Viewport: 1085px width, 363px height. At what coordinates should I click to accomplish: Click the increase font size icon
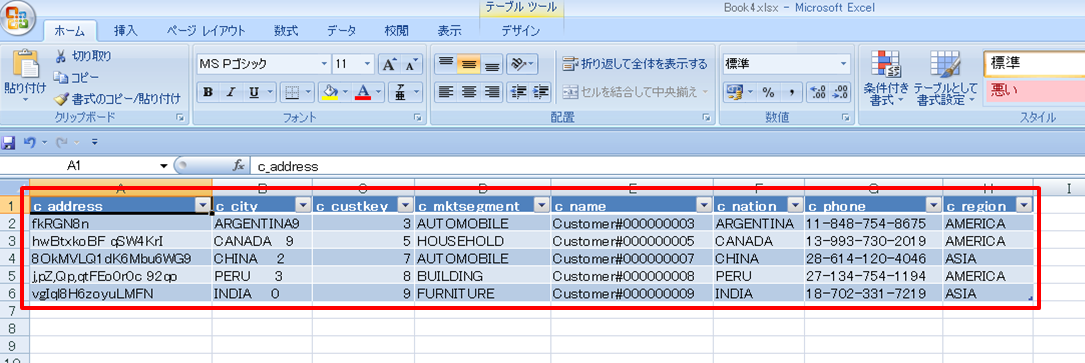389,65
